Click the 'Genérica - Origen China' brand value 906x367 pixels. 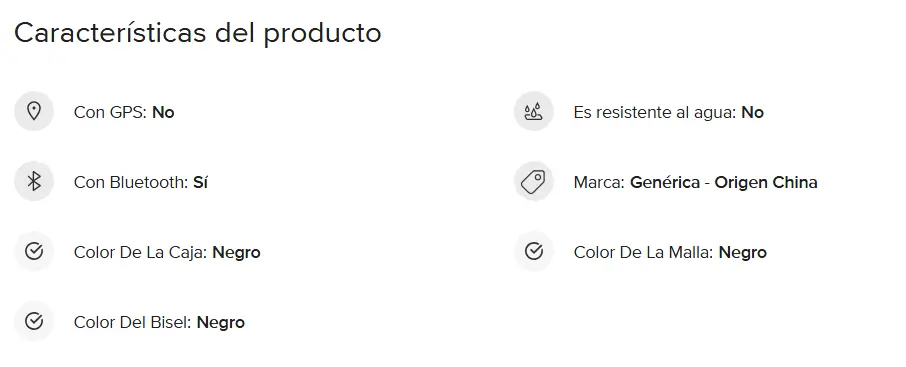[x=723, y=183]
